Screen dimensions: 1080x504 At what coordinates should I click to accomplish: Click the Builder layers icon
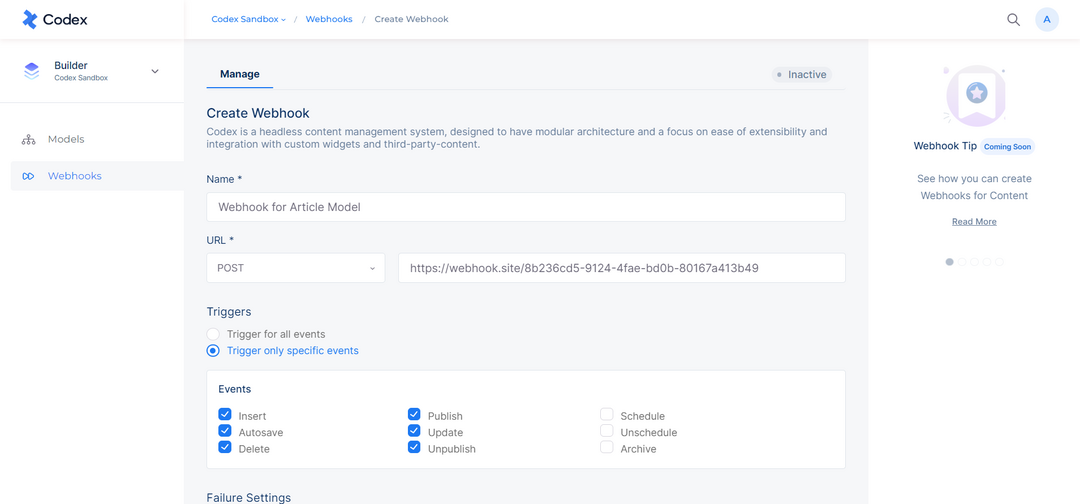(x=32, y=71)
